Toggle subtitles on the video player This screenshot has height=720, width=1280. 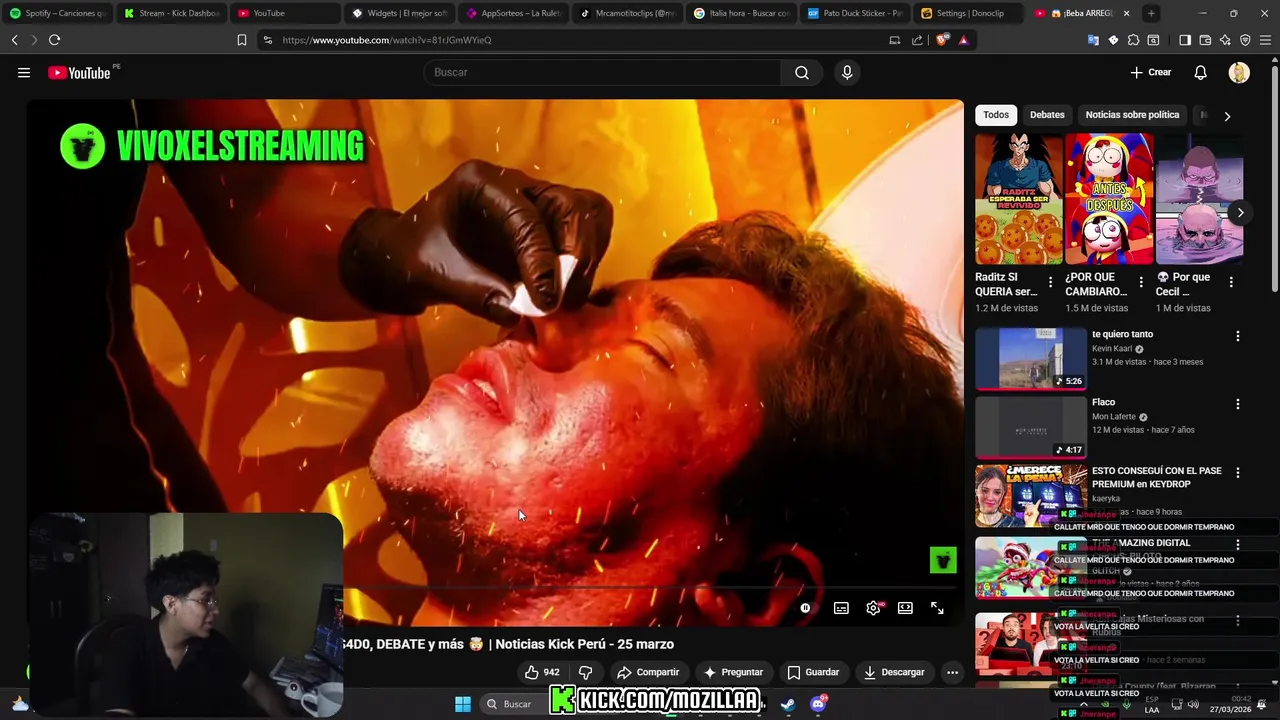pos(841,608)
